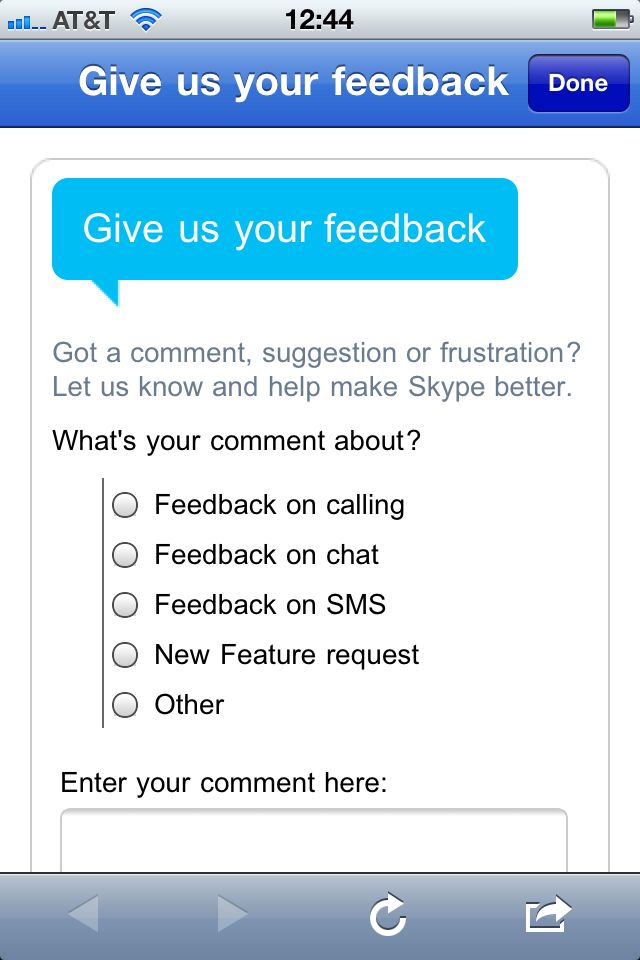Screen dimensions: 640x960
Task: Open the share action icon
Action: [548, 914]
